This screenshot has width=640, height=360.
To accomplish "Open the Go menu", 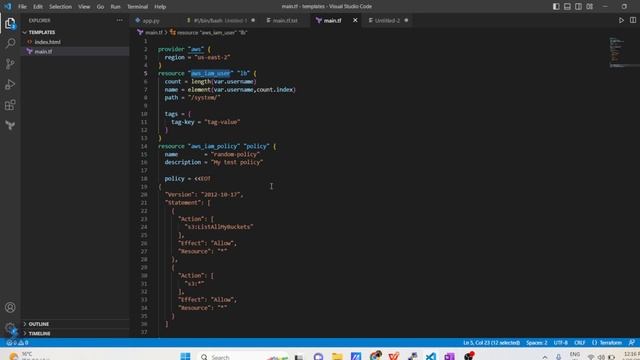I will [100, 7].
